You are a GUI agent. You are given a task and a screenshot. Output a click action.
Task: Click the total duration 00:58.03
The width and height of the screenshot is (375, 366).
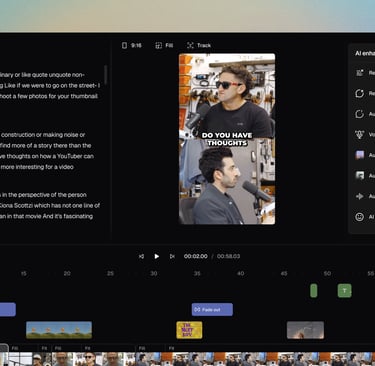(x=228, y=256)
